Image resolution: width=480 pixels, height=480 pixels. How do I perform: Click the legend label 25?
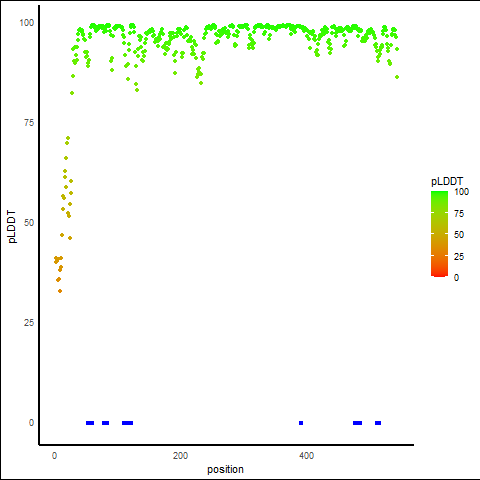(x=459, y=256)
